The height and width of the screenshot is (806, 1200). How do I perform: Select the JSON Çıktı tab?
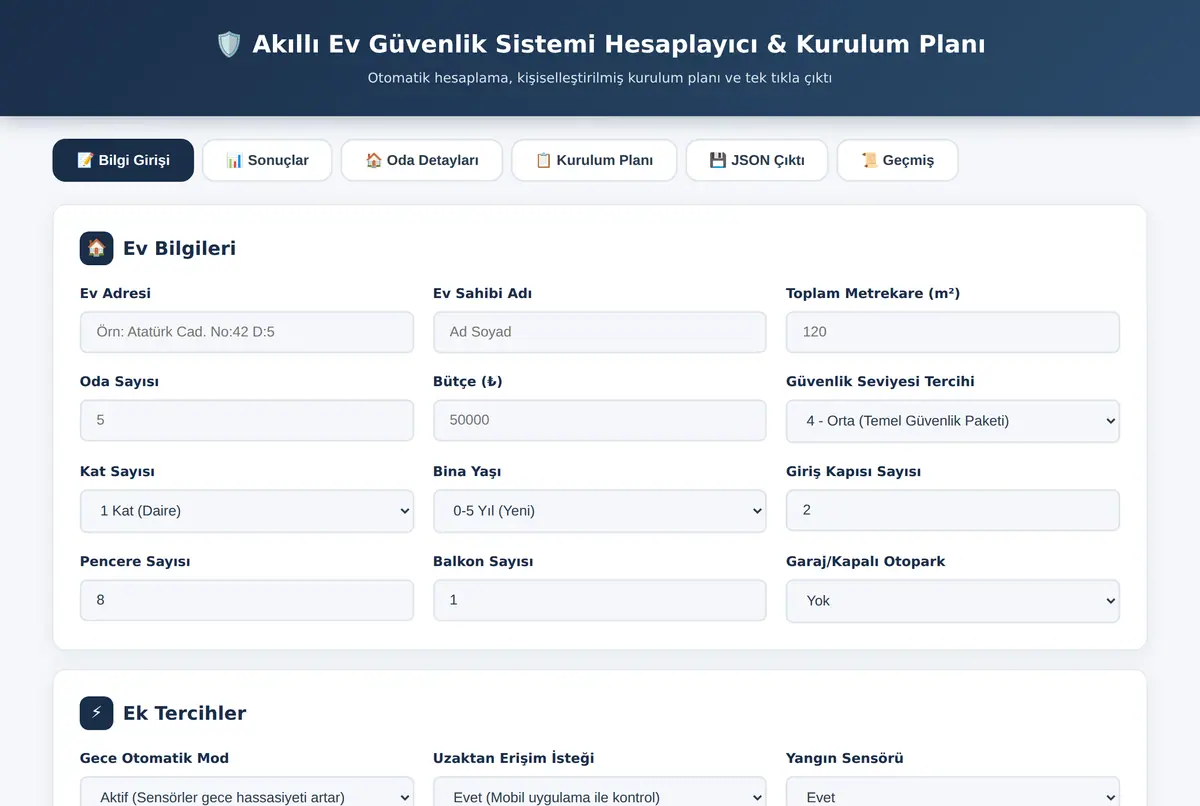tap(757, 160)
